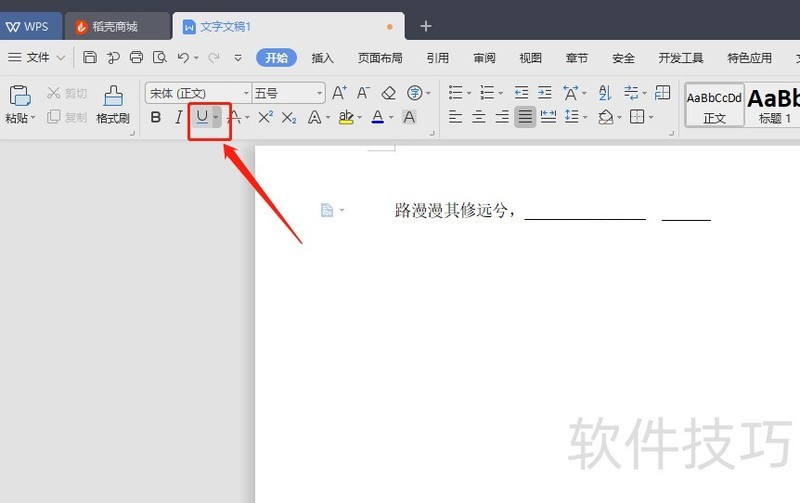This screenshot has width=800, height=503.
Task: Center align the text
Action: [x=479, y=117]
